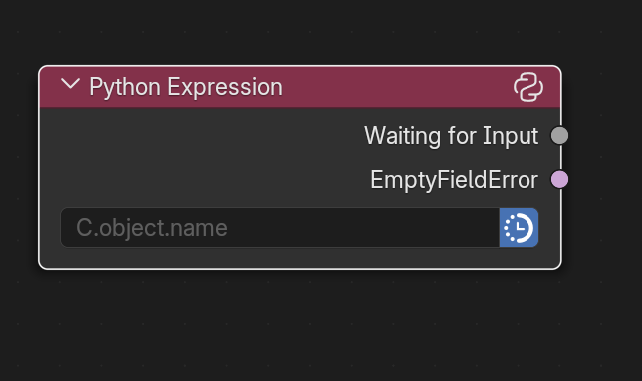
Task: Click empty dark body area of node
Action: 197,158
